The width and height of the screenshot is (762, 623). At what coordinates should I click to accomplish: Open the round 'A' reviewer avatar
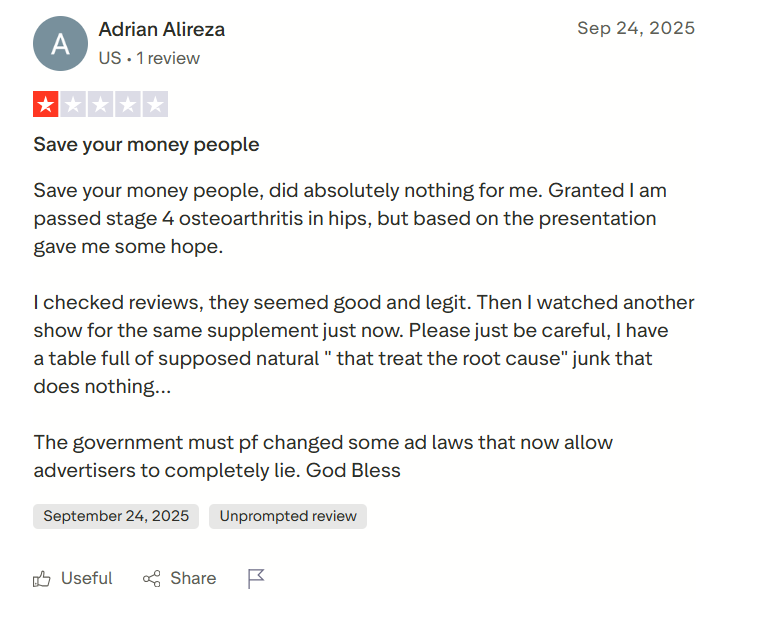tap(60, 44)
